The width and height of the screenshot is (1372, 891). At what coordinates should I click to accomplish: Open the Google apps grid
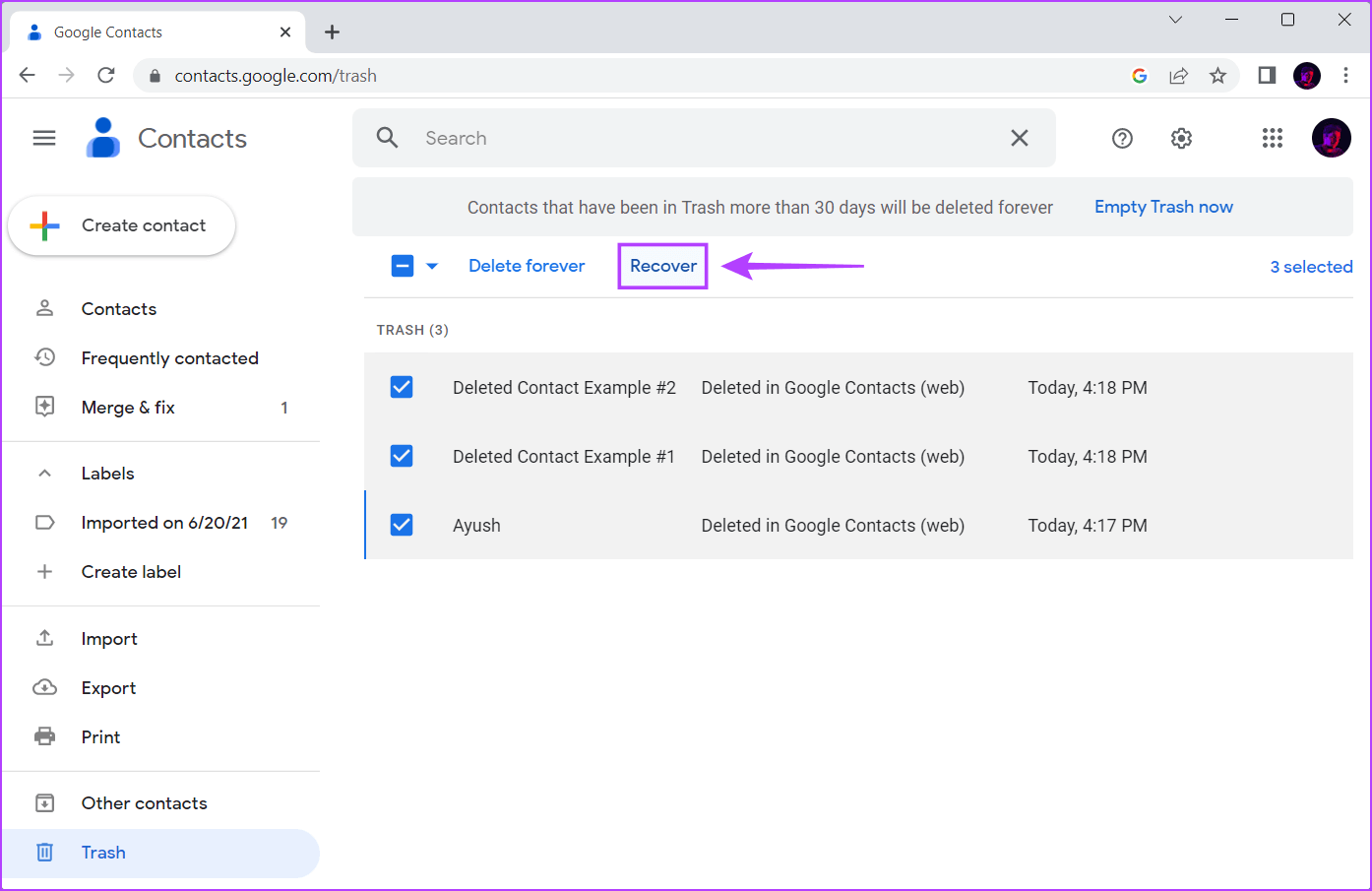pyautogui.click(x=1273, y=139)
